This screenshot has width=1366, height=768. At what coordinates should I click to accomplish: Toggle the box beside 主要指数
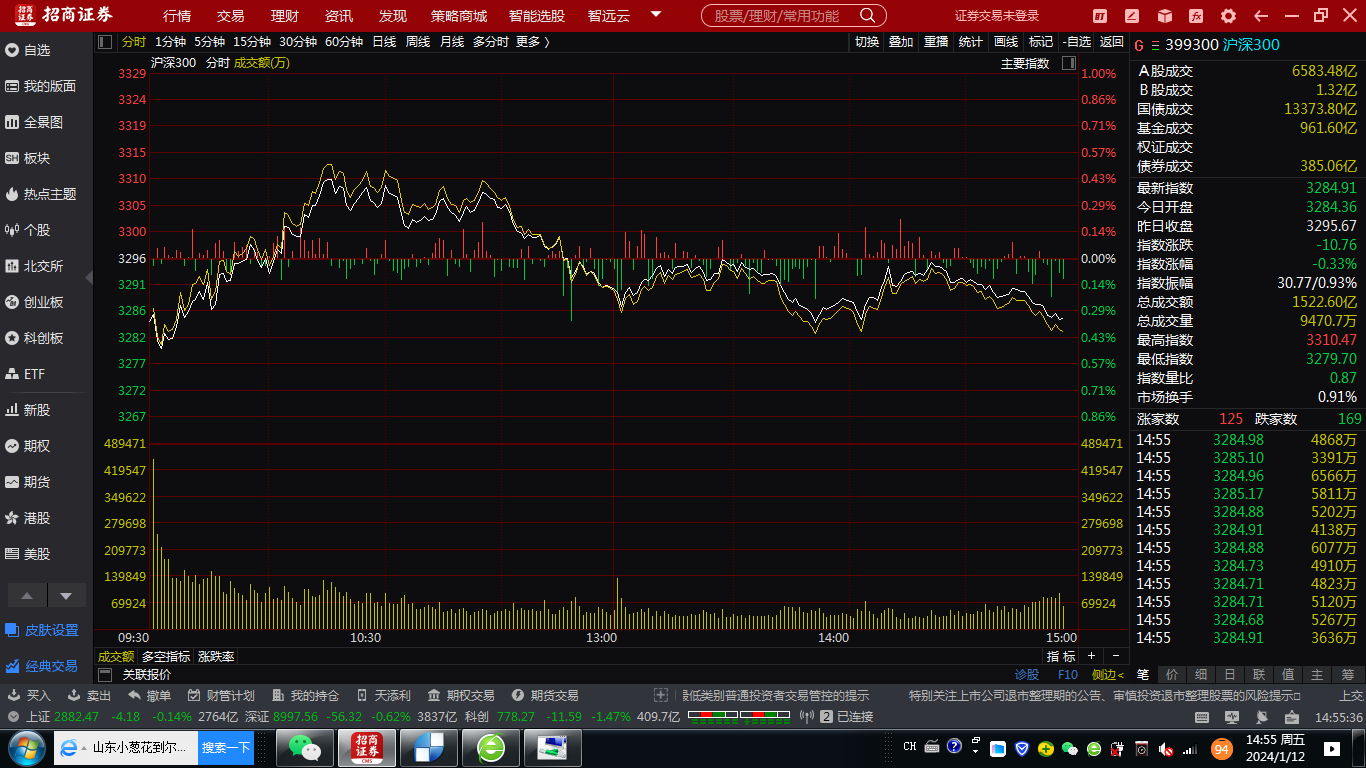click(1068, 63)
